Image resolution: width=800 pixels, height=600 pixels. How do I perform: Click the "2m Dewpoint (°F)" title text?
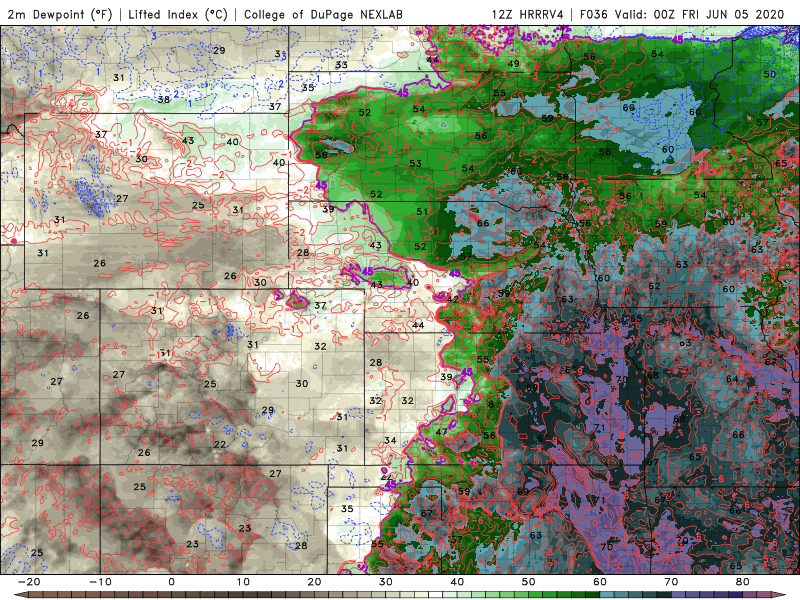(x=59, y=14)
